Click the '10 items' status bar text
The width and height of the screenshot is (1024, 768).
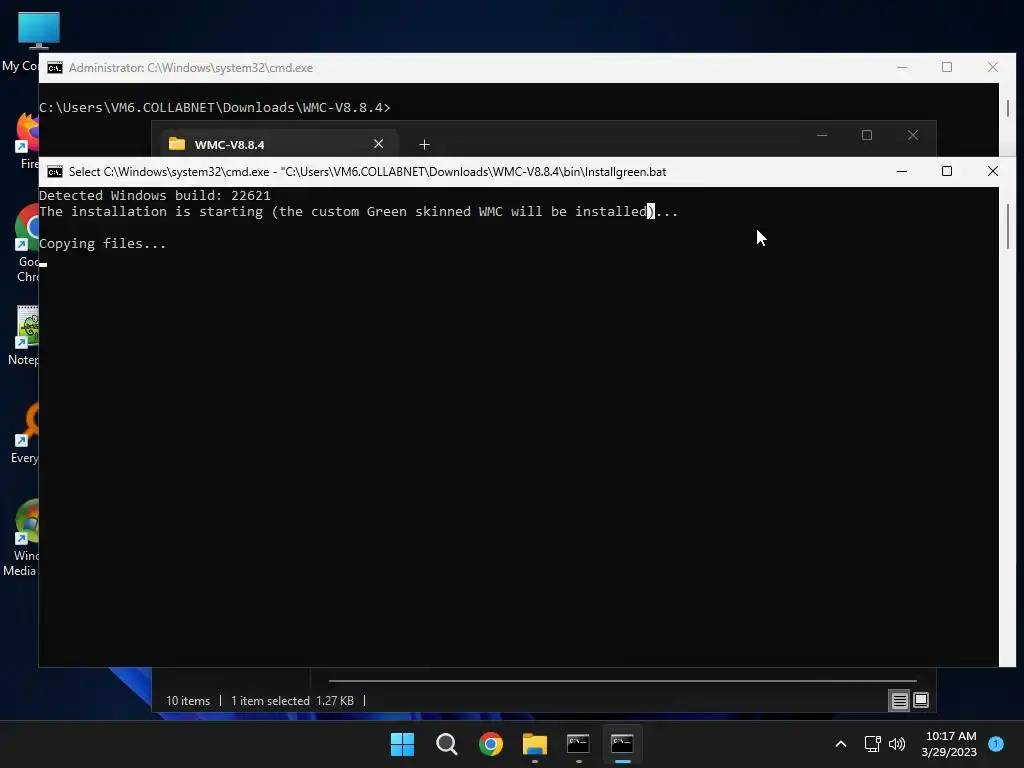tap(188, 701)
